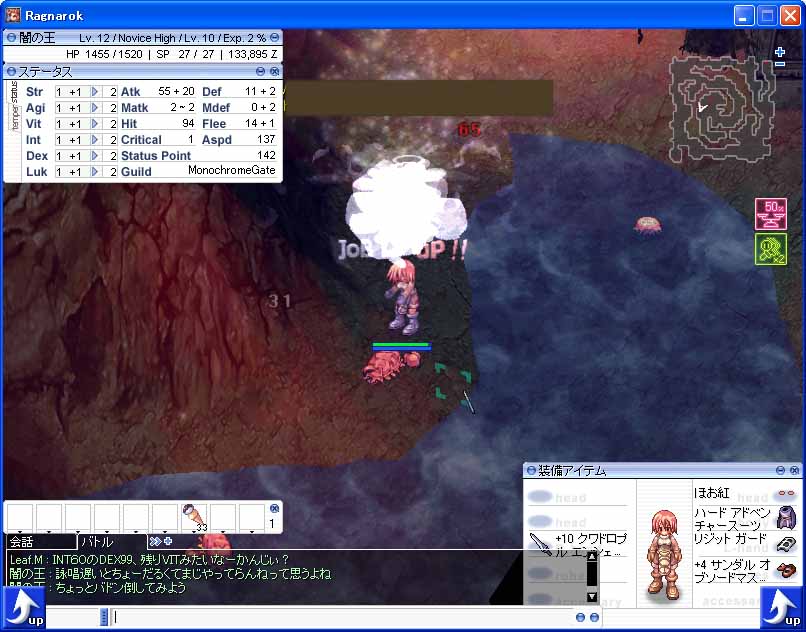Switch to the バトル chat tab

[110, 541]
